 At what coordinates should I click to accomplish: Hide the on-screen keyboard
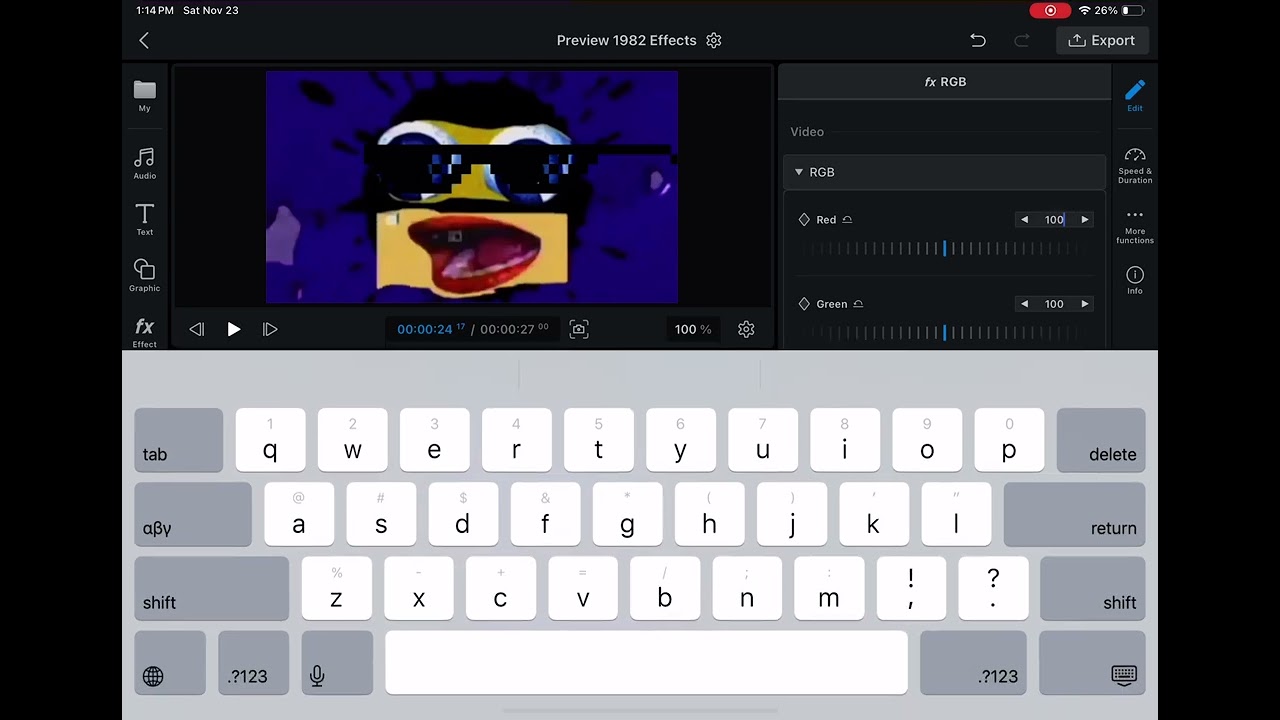point(1093,662)
